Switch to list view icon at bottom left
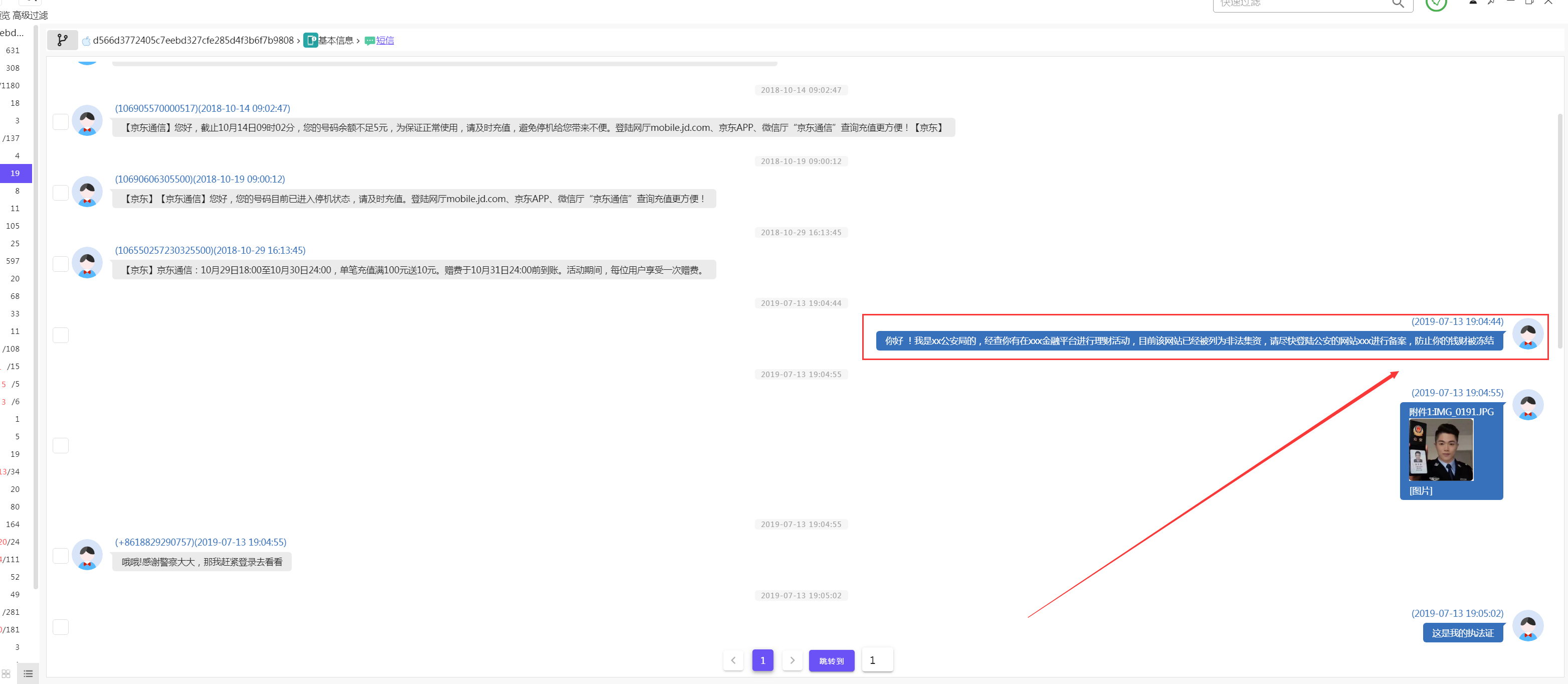Image resolution: width=1568 pixels, height=684 pixels. (28, 673)
